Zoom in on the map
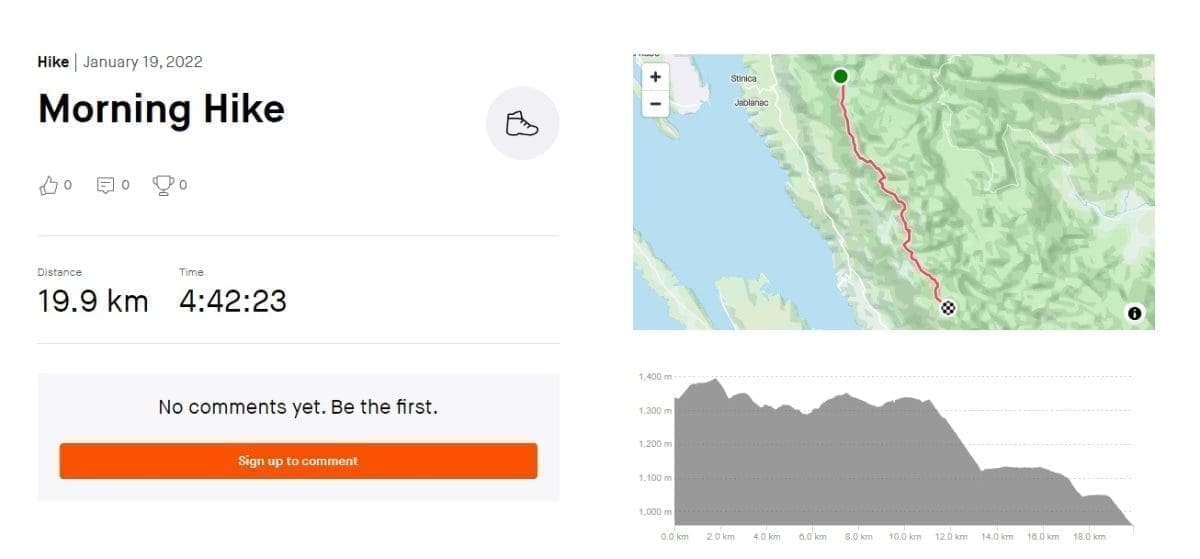1200x559 pixels. click(655, 77)
